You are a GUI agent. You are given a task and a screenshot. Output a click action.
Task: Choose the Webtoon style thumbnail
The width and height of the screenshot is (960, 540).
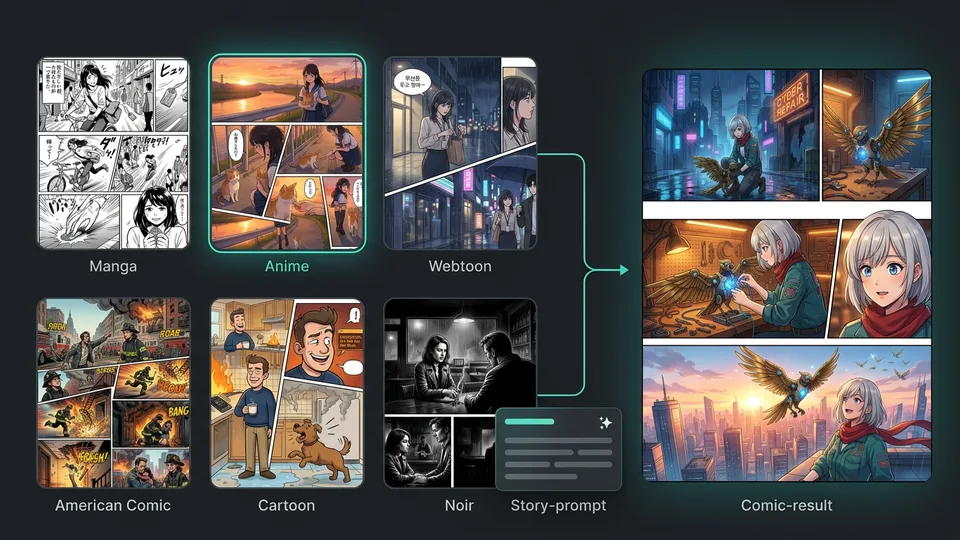460,153
